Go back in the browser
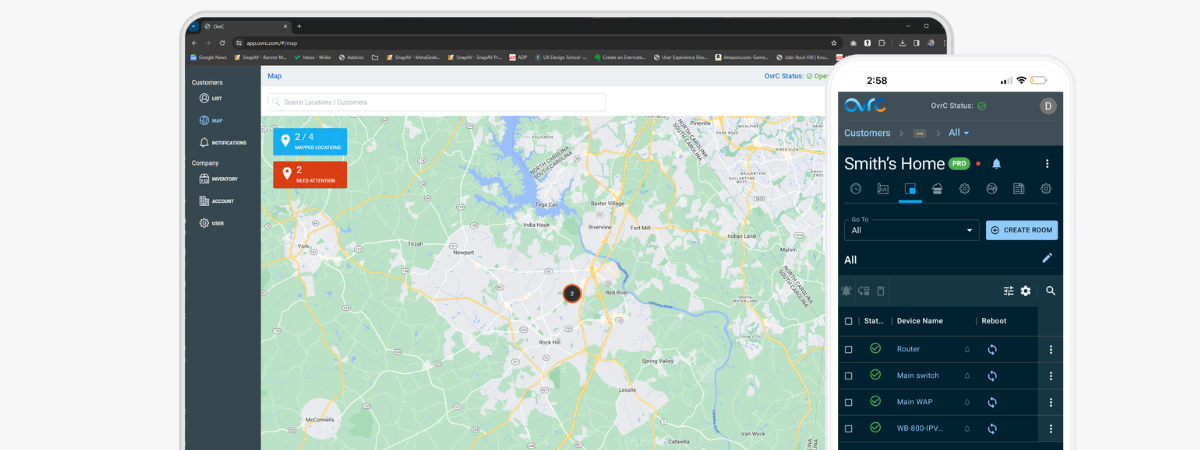Screen dimensions: 1200x450 click(x=196, y=43)
